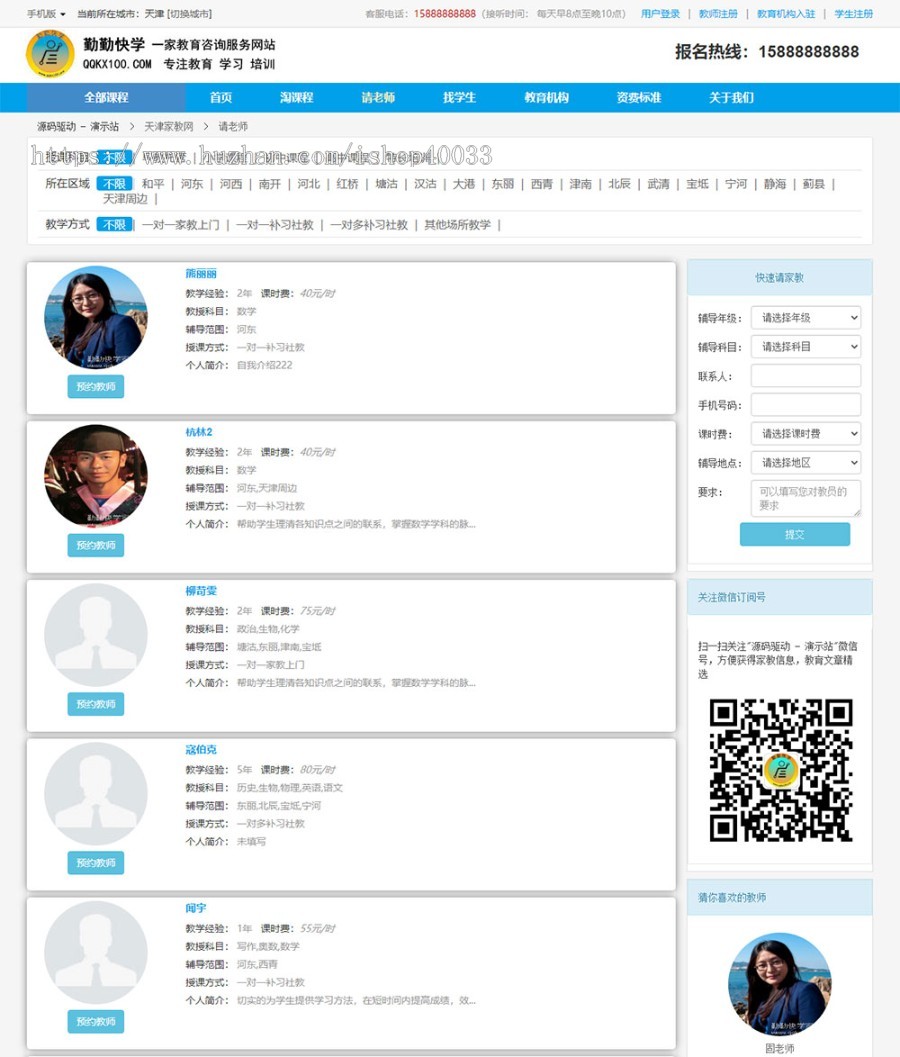Open the 资费标准 navigation tab
The height and width of the screenshot is (1057, 900).
638,98
